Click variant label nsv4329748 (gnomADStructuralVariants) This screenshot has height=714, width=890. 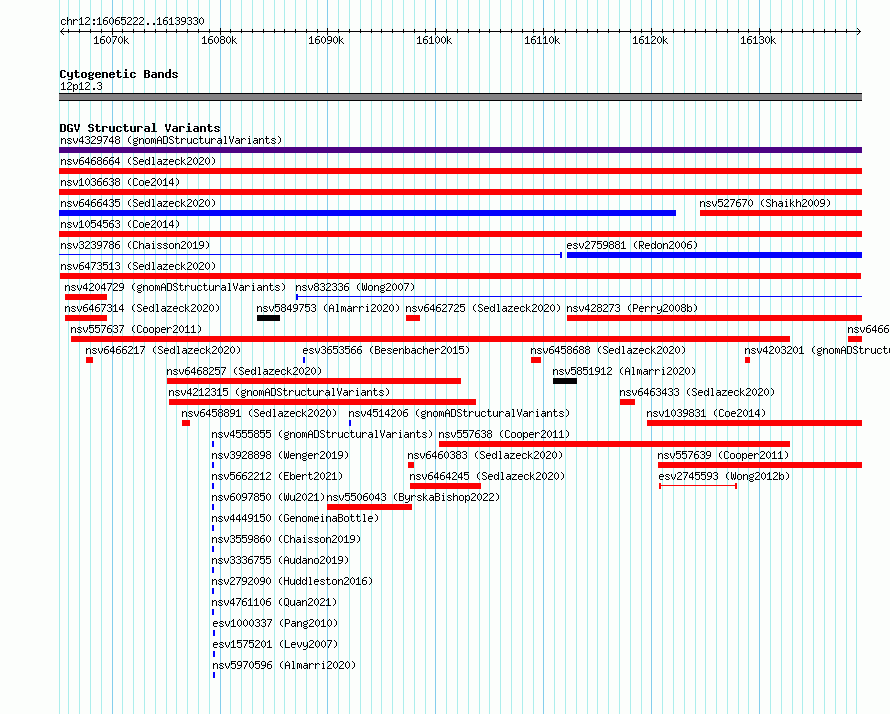coord(171,140)
